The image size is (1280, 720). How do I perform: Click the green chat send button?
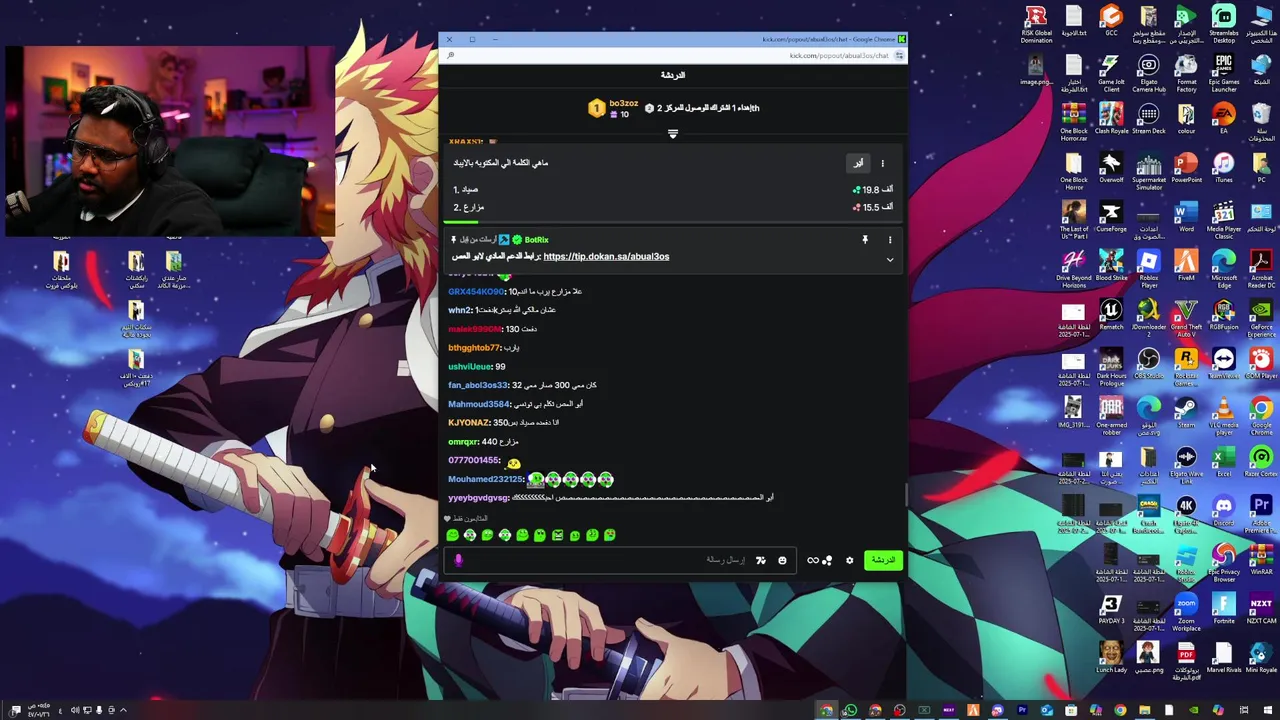(x=883, y=560)
